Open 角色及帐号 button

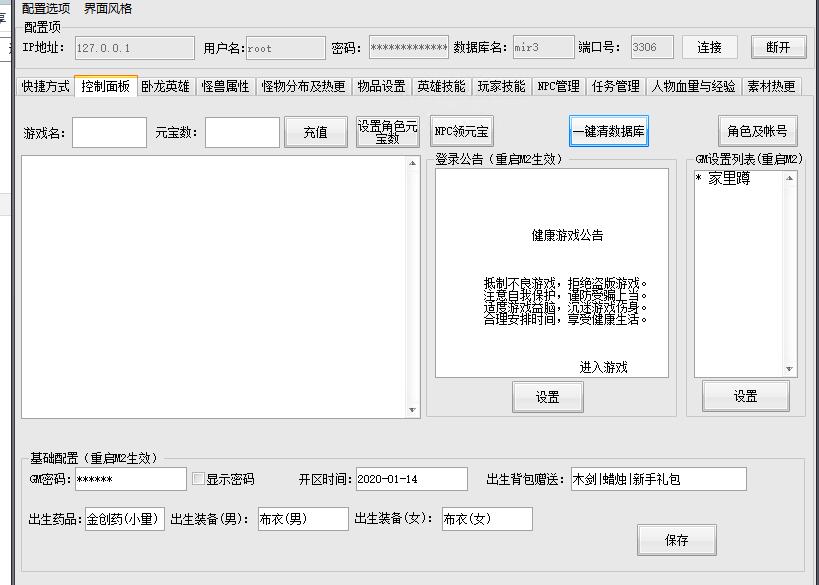[x=757, y=131]
